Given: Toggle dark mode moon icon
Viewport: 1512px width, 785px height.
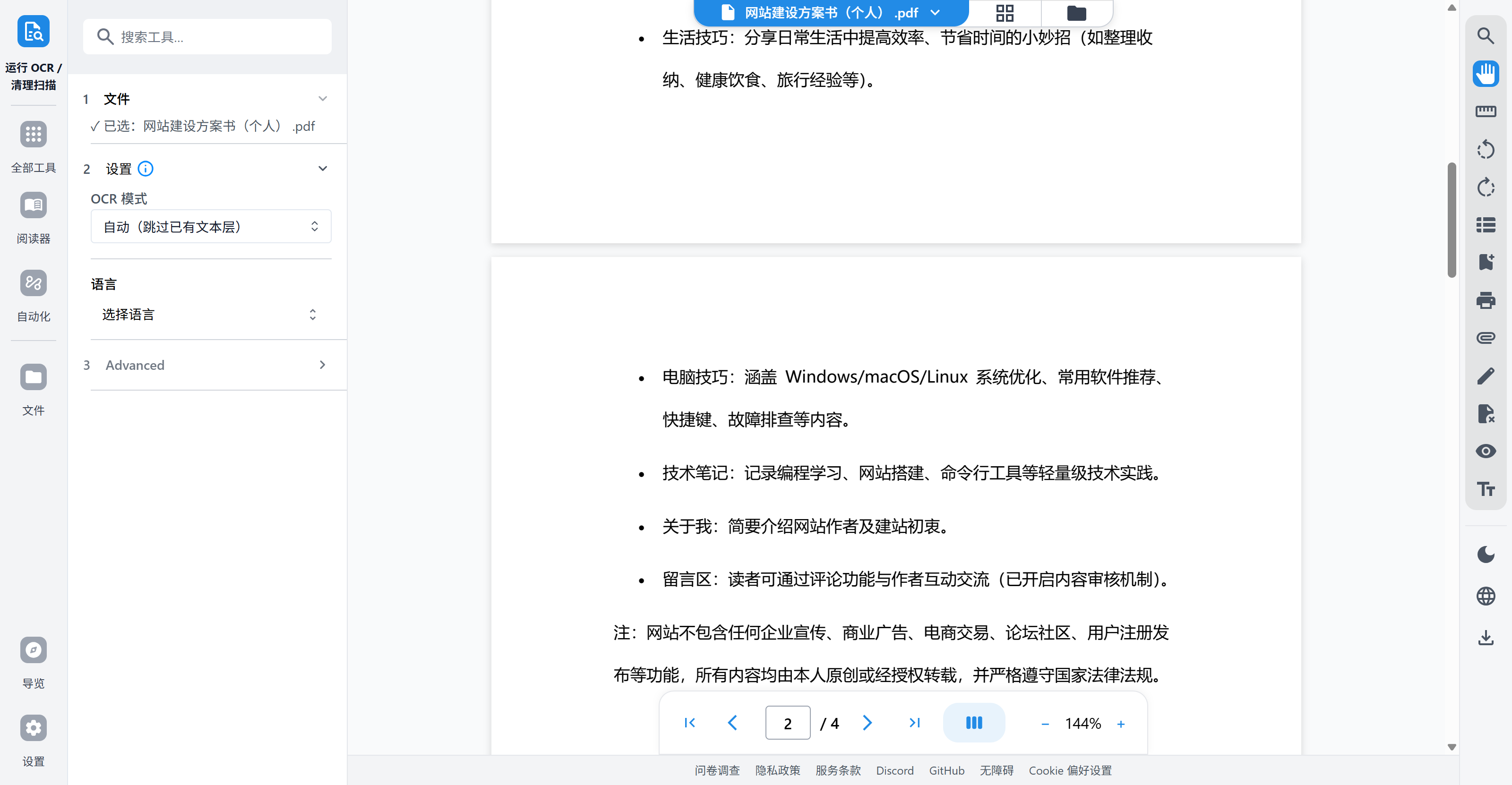Looking at the screenshot, I should tap(1485, 555).
